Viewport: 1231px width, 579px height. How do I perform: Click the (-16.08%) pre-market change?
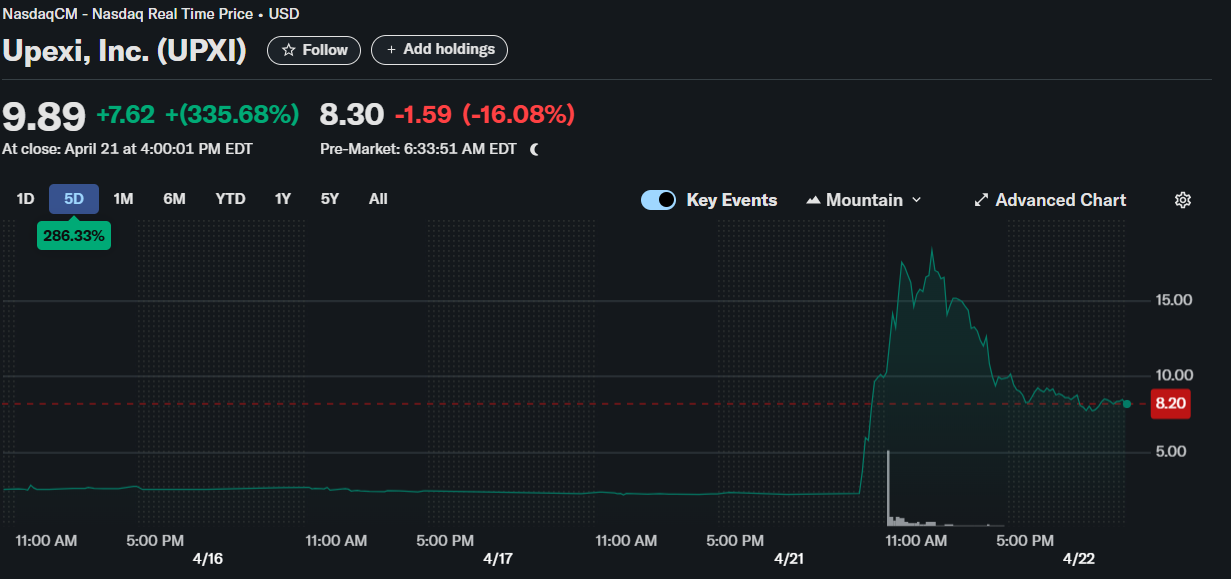pyautogui.click(x=518, y=115)
